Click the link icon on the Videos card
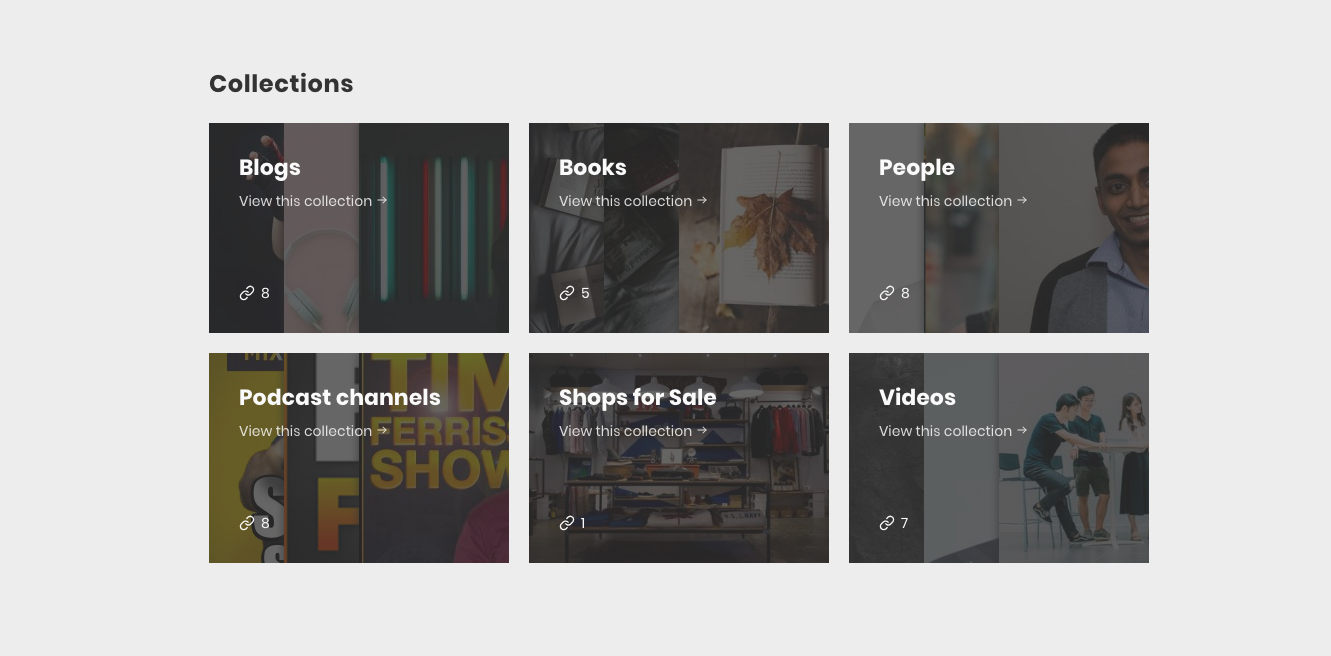 pos(886,523)
